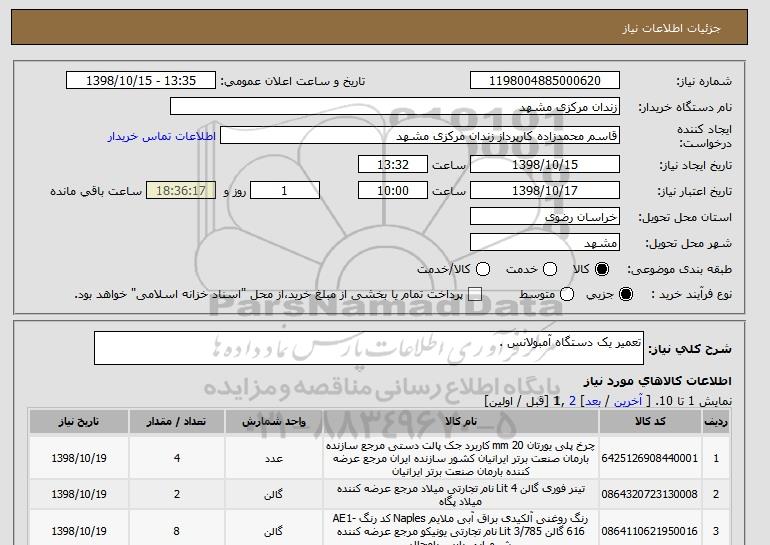Toggle the اسناد خزانه اسلامی payment checkbox
The height and width of the screenshot is (545, 770).
[x=475, y=294]
